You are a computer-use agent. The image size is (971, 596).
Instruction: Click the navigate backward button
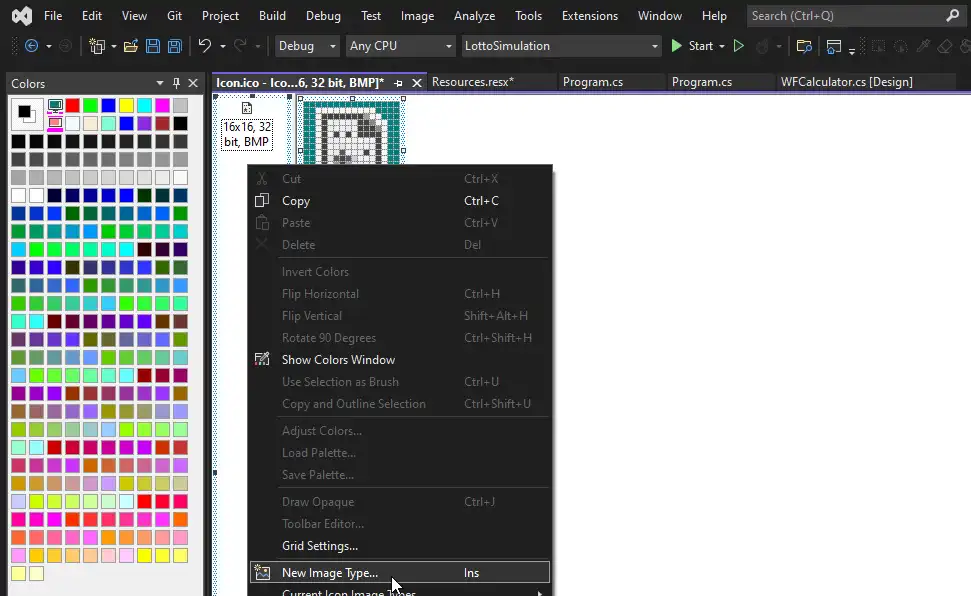tap(31, 46)
